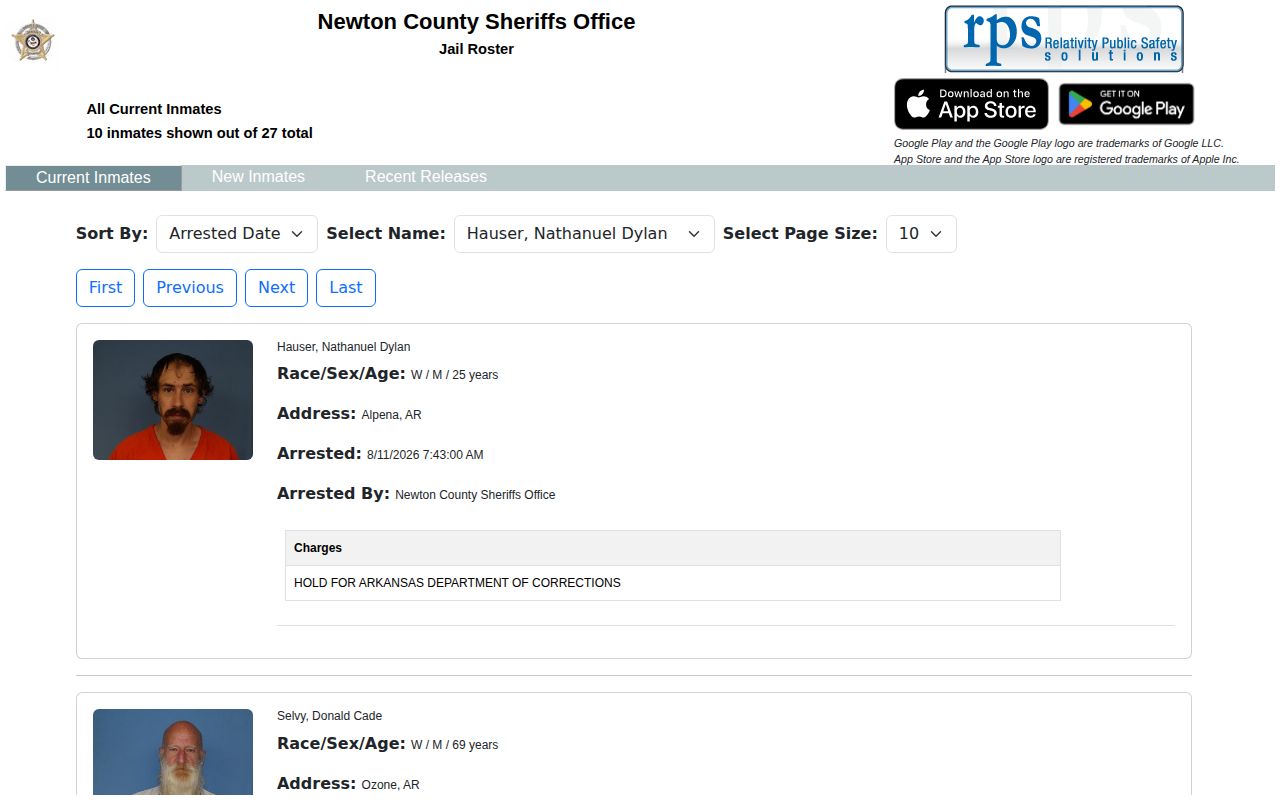Image resolution: width=1280 pixels, height=800 pixels.
Task: Jump to the Last page
Action: tap(346, 288)
